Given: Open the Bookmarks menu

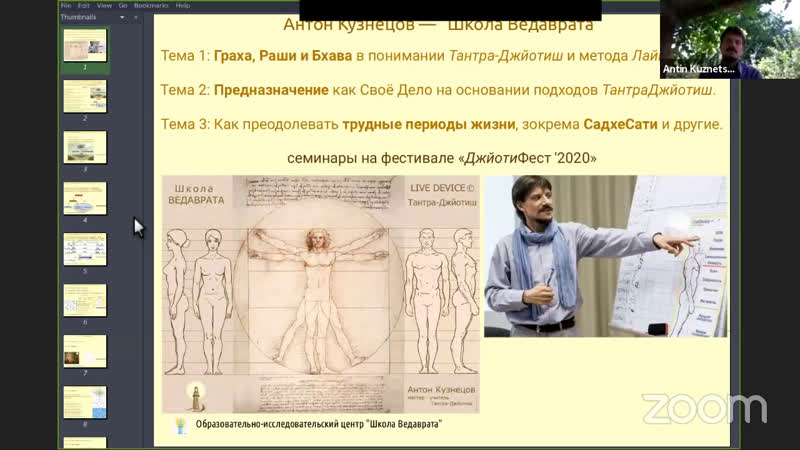Looking at the screenshot, I should click(x=151, y=6).
